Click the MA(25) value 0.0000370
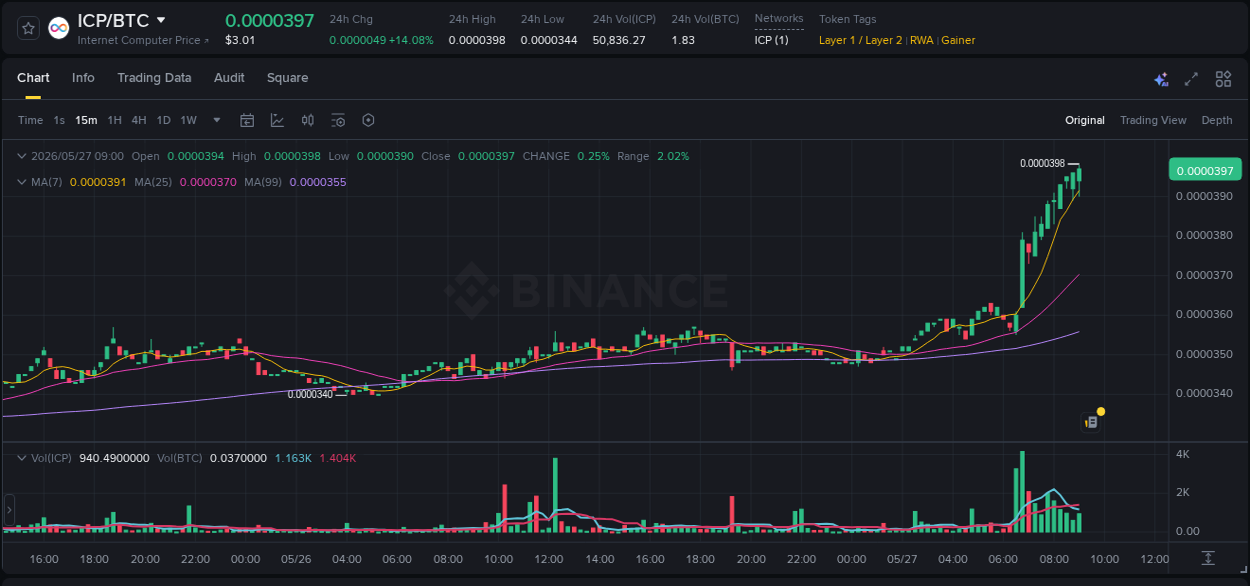The width and height of the screenshot is (1250, 586). pos(208,182)
